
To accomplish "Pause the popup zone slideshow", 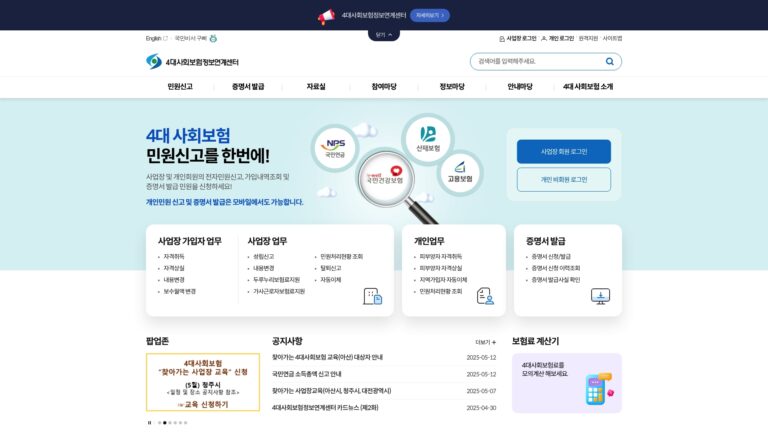I will [x=149, y=423].
